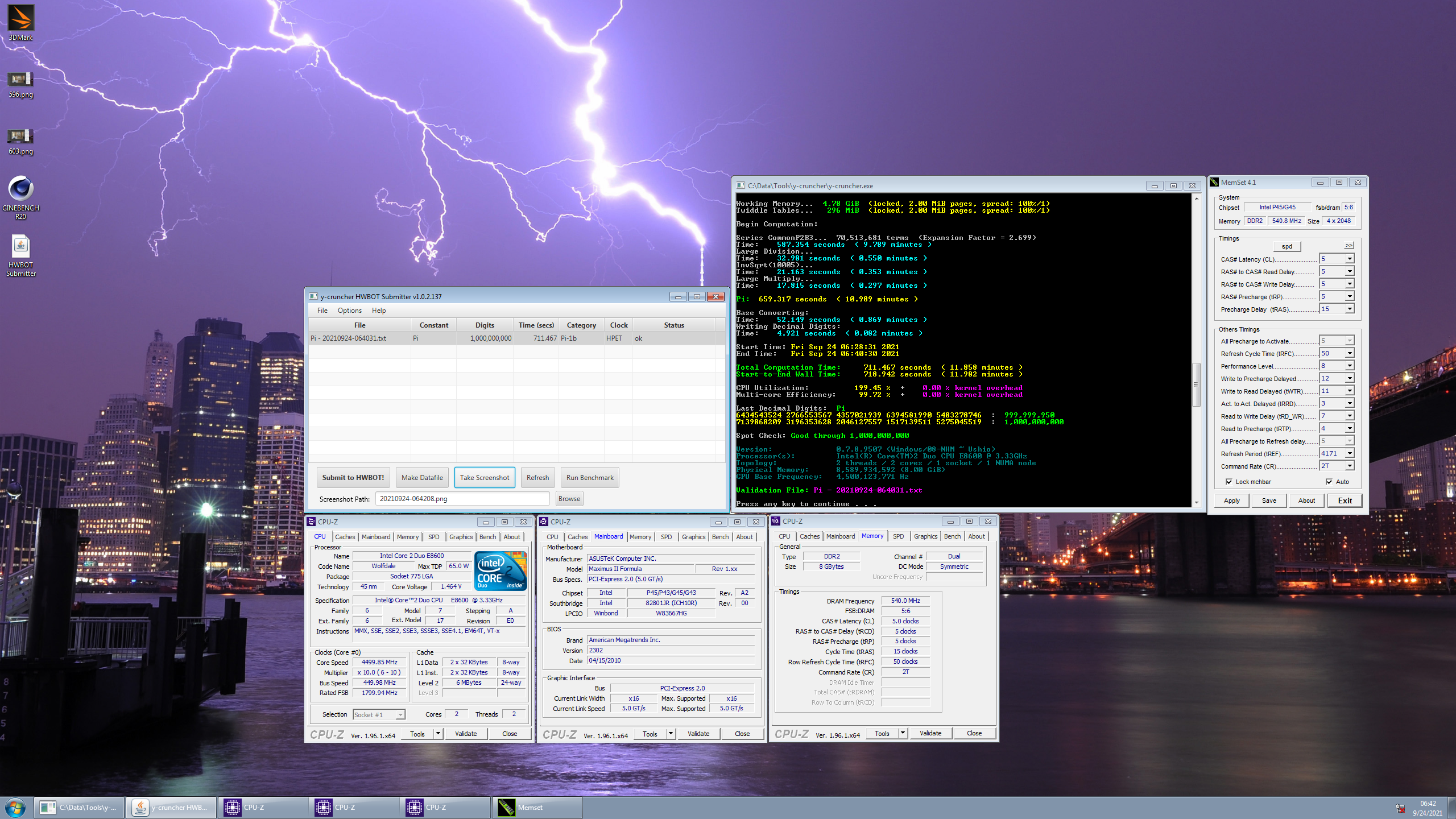Screen dimensions: 1456x819
Task: Click the HWBOT Submitter window title icon
Action: 313,296
